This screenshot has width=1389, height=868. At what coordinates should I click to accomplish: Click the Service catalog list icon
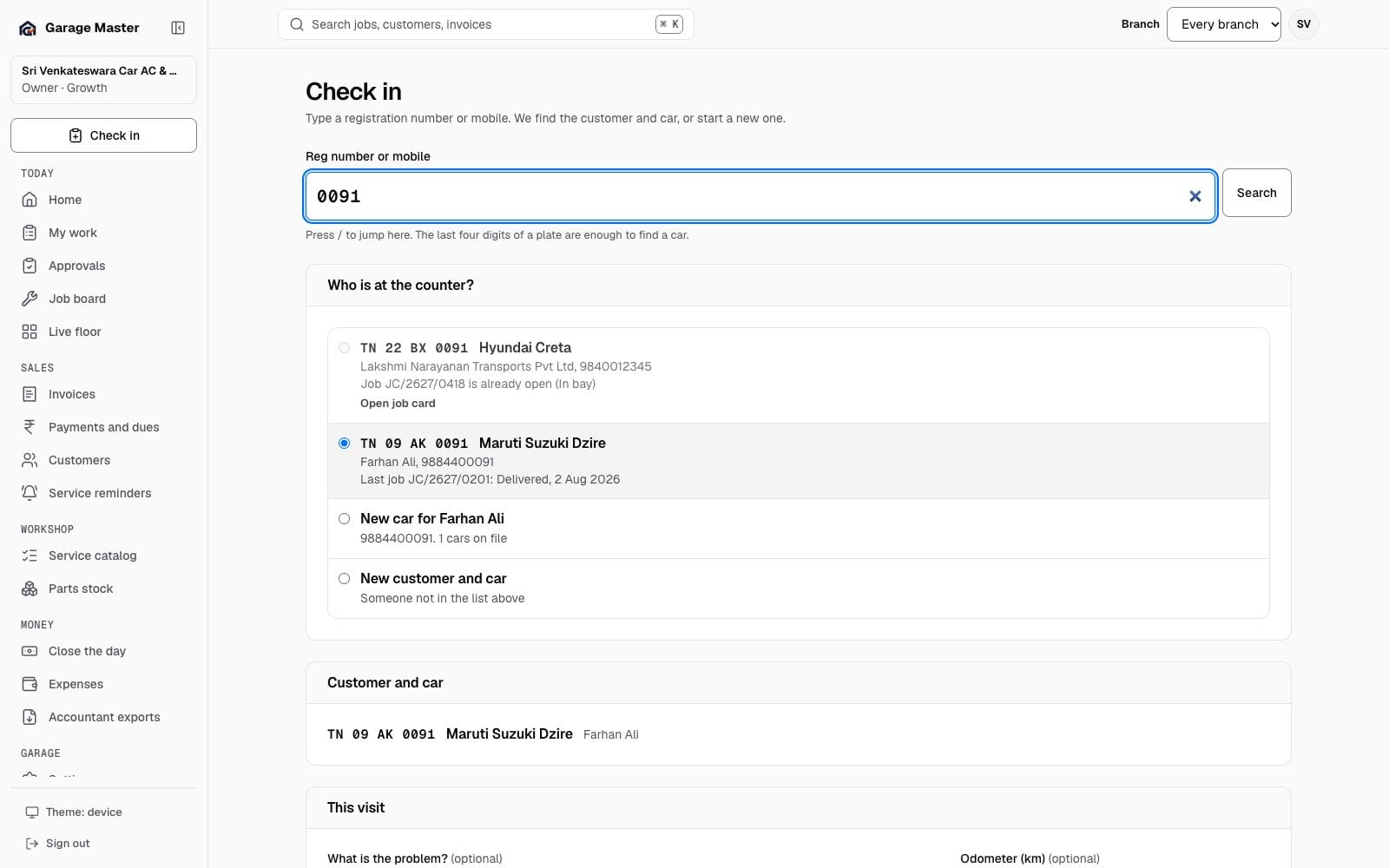pos(30,556)
